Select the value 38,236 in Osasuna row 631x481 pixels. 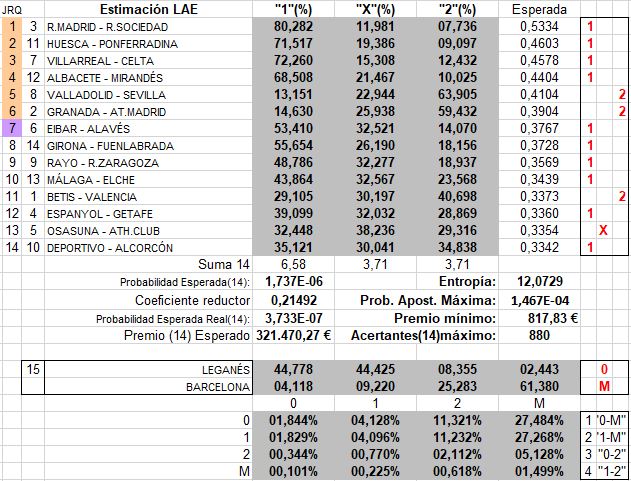pyautogui.click(x=375, y=230)
